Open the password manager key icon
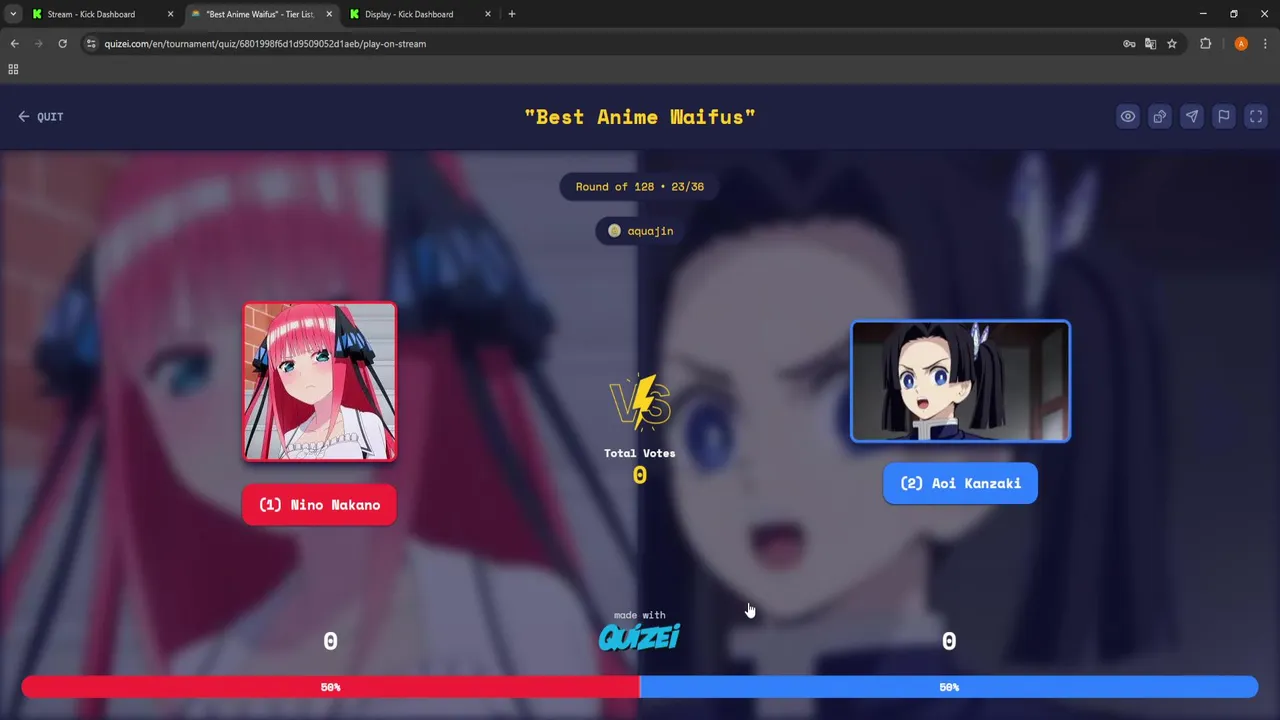 1129,44
